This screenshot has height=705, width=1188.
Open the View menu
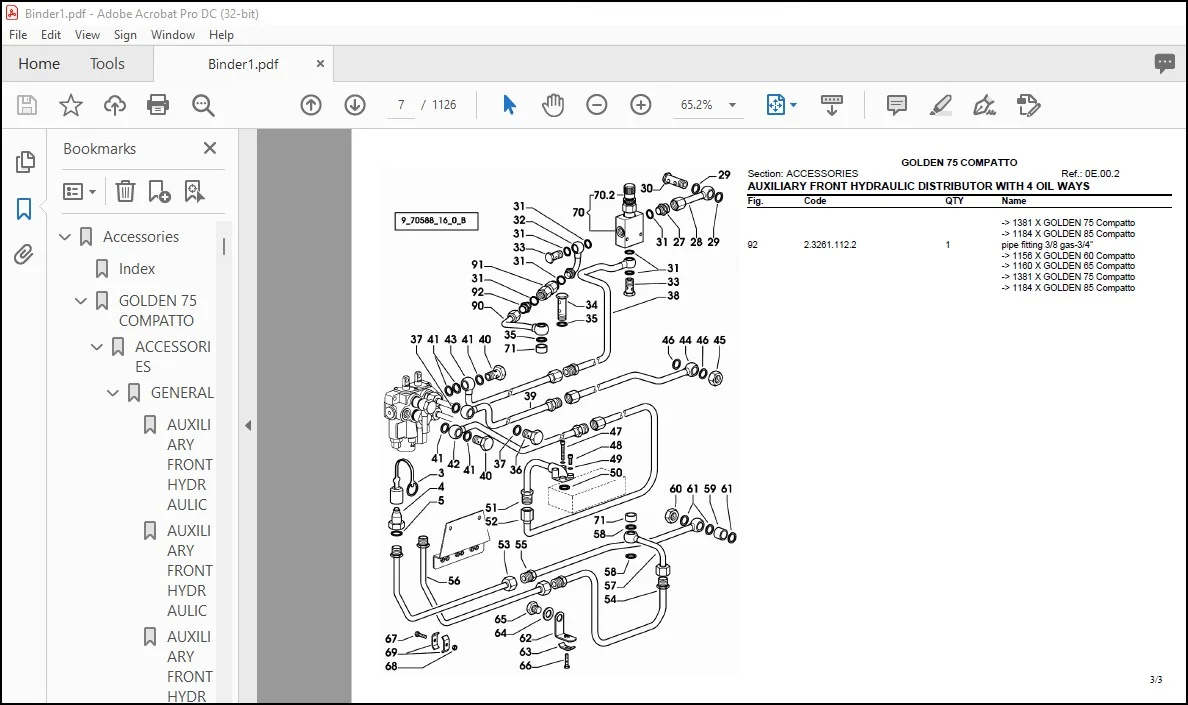click(87, 35)
